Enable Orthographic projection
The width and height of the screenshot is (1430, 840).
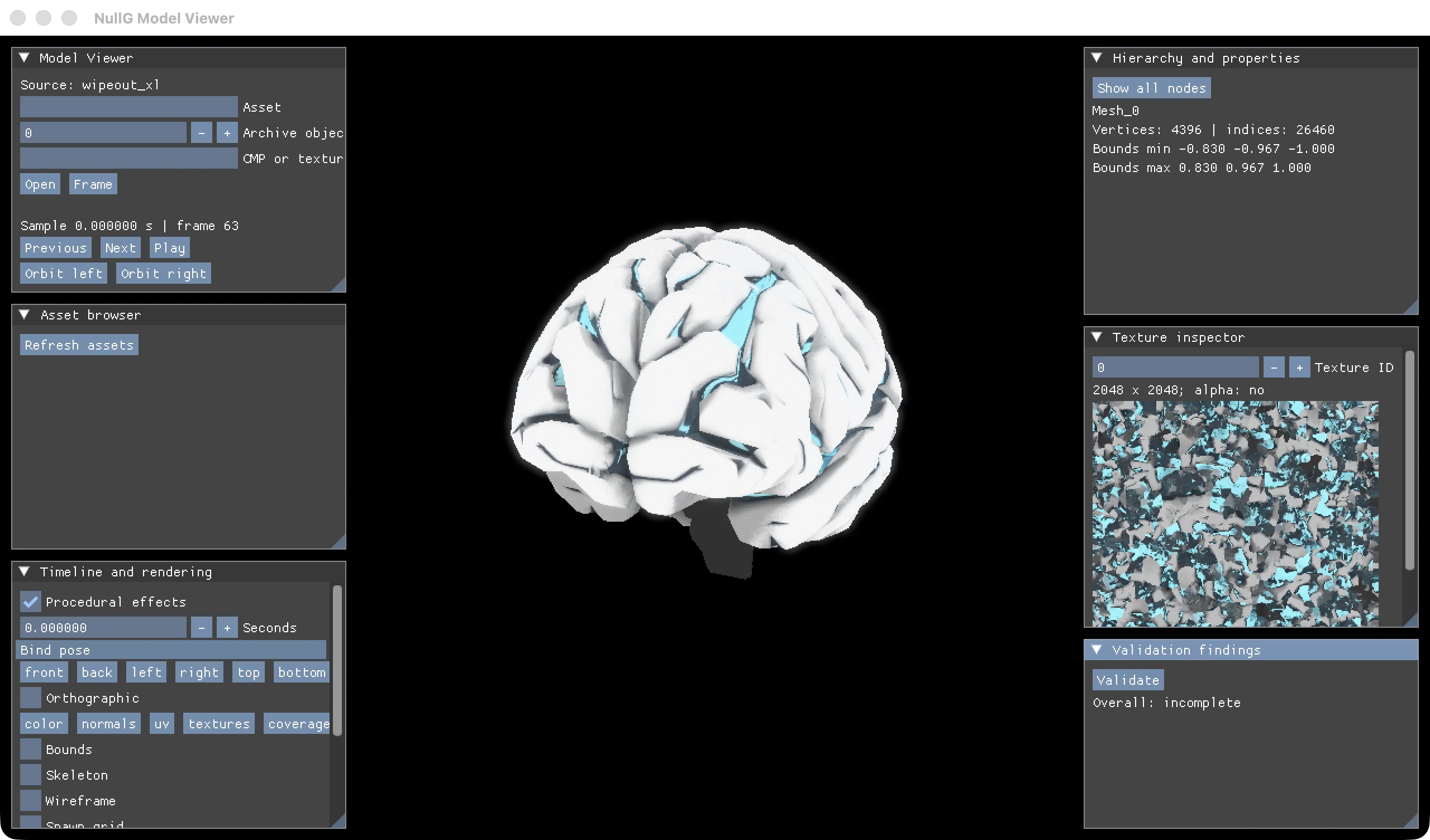[x=31, y=698]
